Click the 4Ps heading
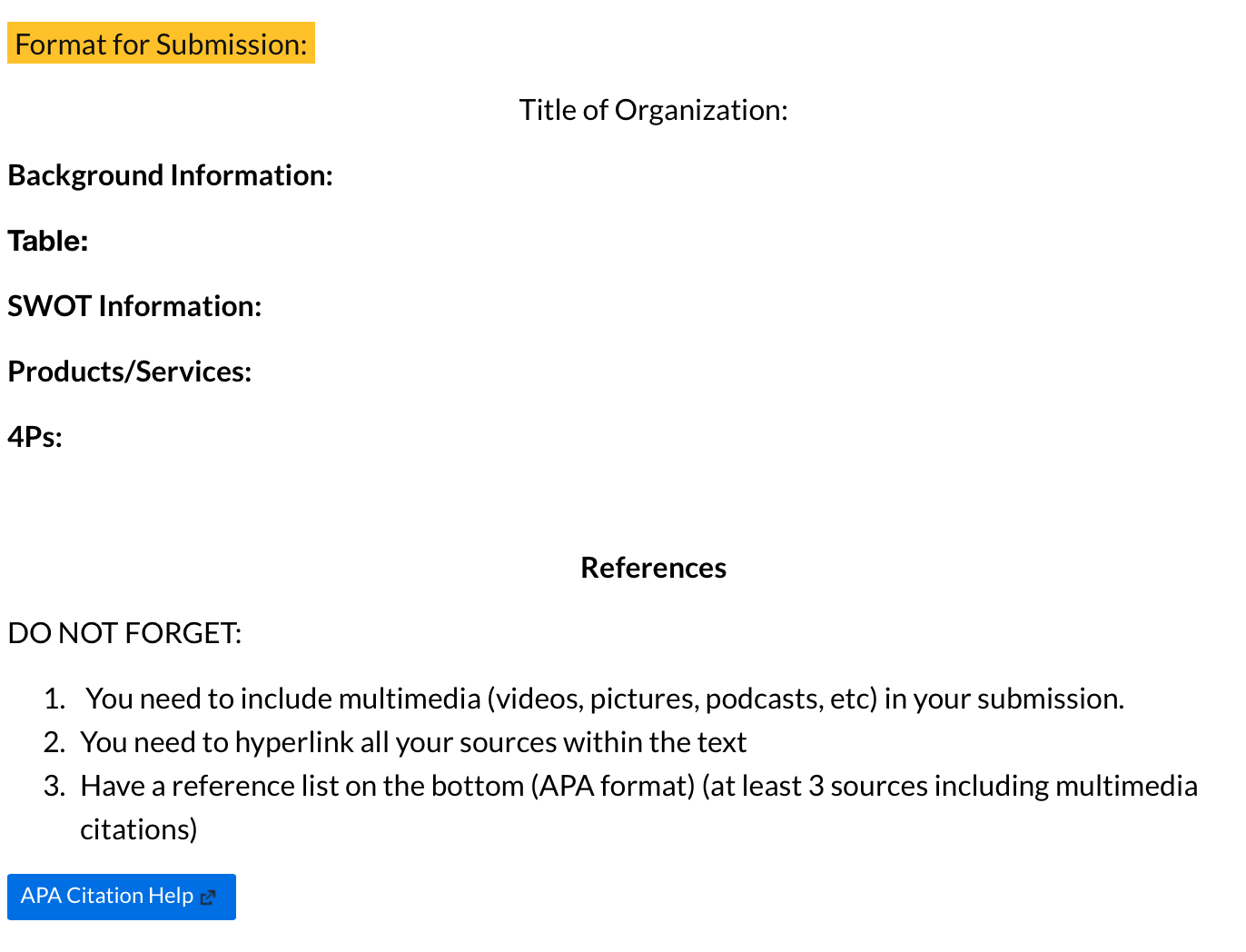The image size is (1246, 952). (x=35, y=437)
